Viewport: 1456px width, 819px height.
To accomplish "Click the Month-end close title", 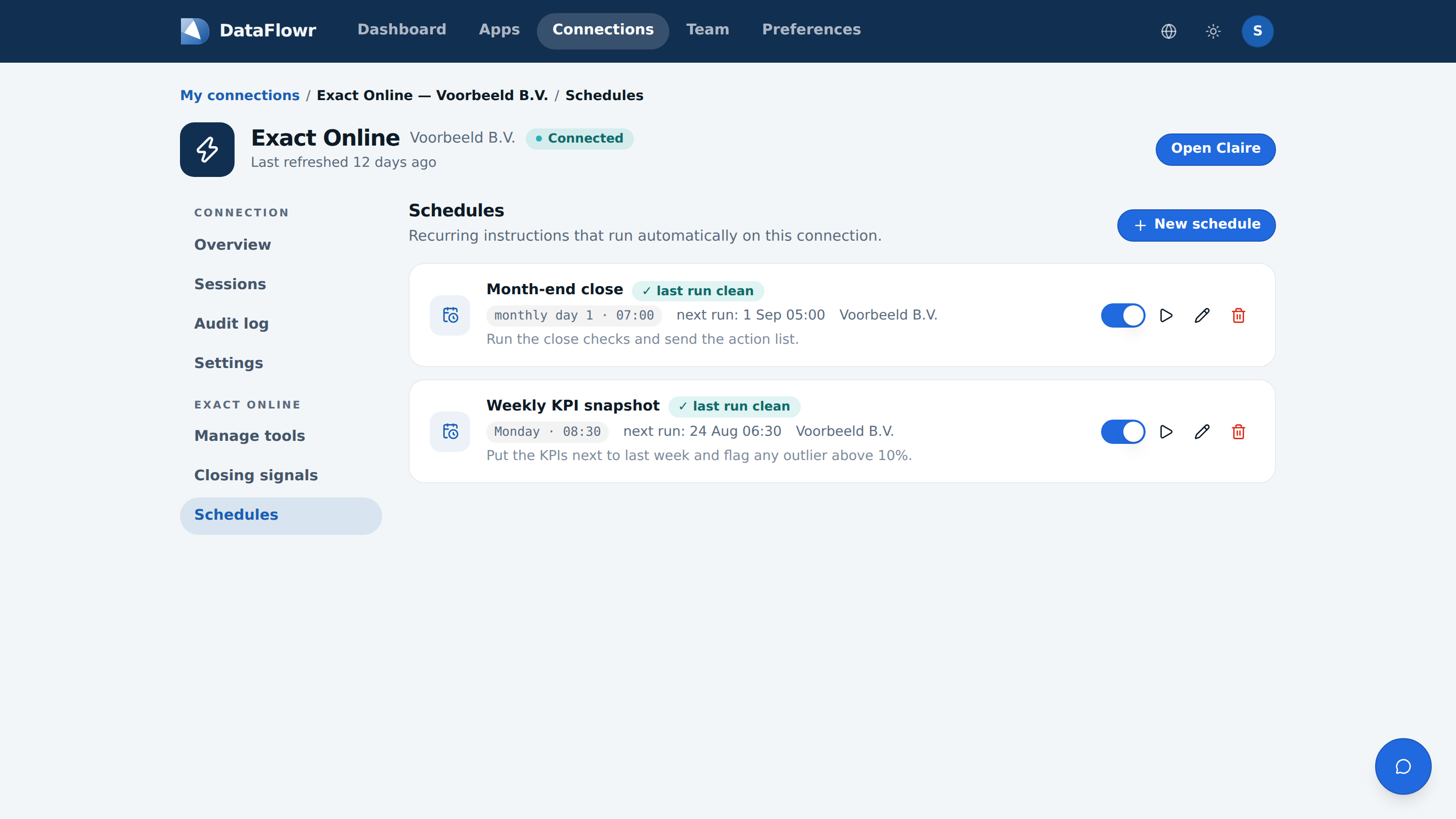I will [555, 289].
